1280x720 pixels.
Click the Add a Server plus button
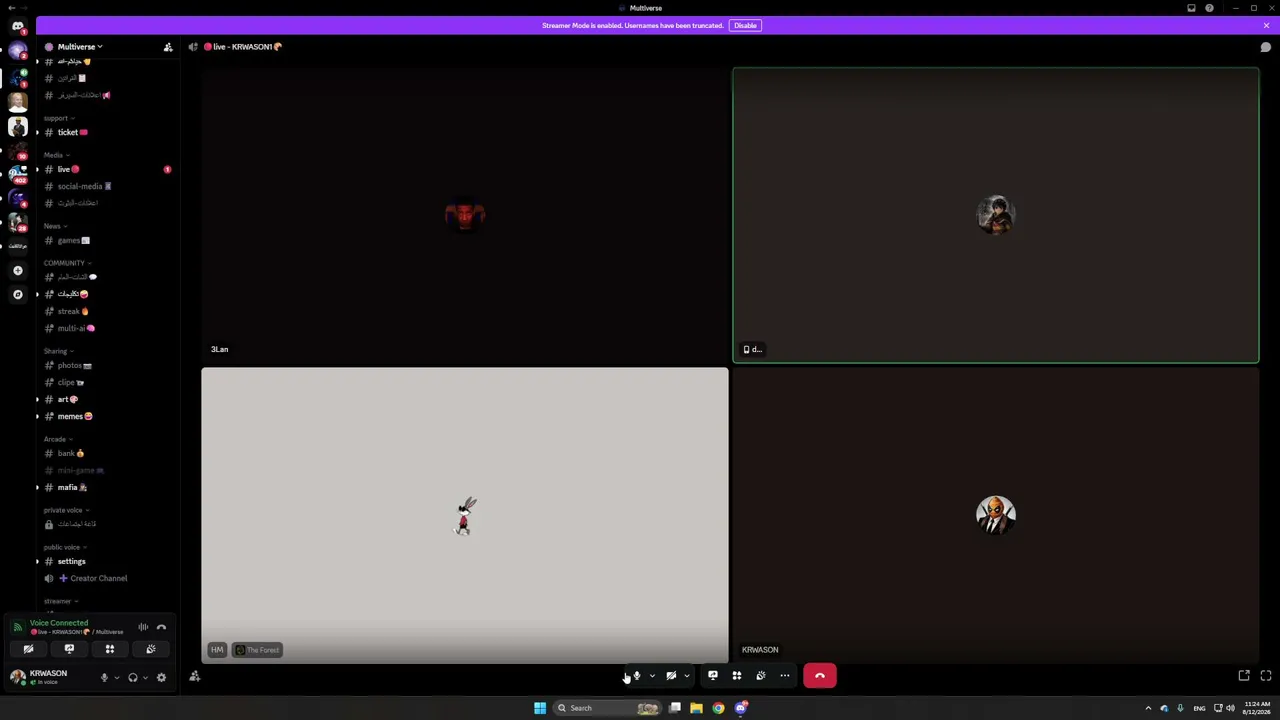(17, 270)
